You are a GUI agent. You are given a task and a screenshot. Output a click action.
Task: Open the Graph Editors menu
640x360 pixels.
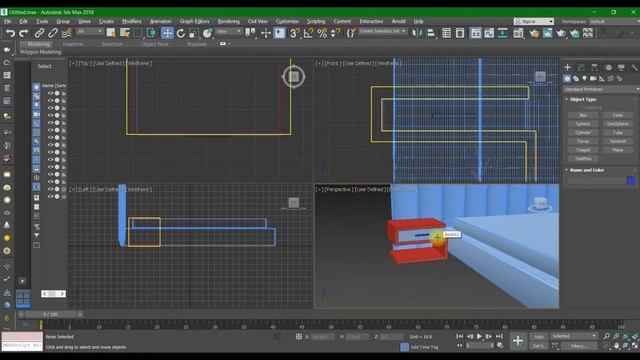194,21
